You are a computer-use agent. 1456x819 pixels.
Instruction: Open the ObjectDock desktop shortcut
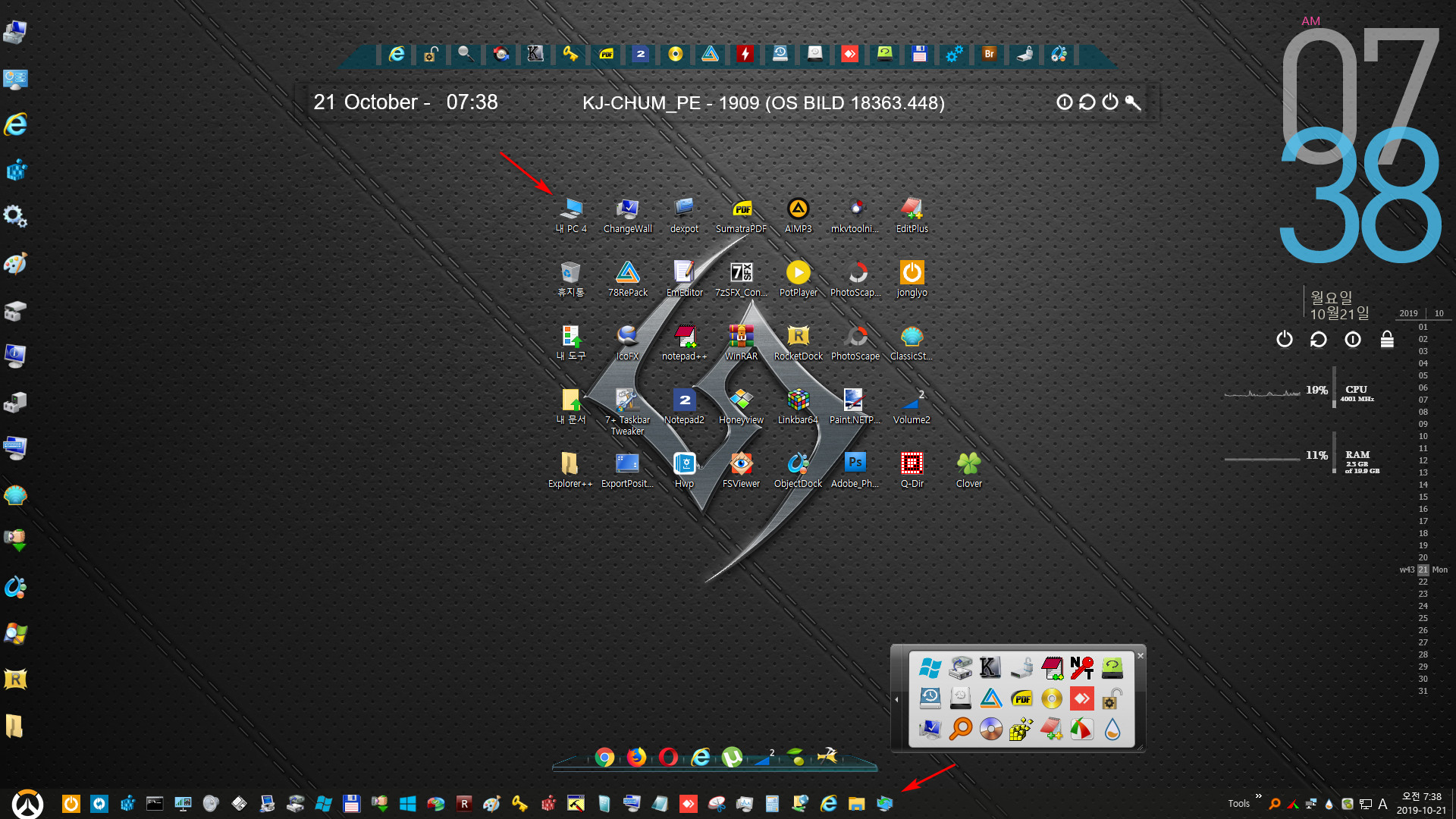coord(798,470)
